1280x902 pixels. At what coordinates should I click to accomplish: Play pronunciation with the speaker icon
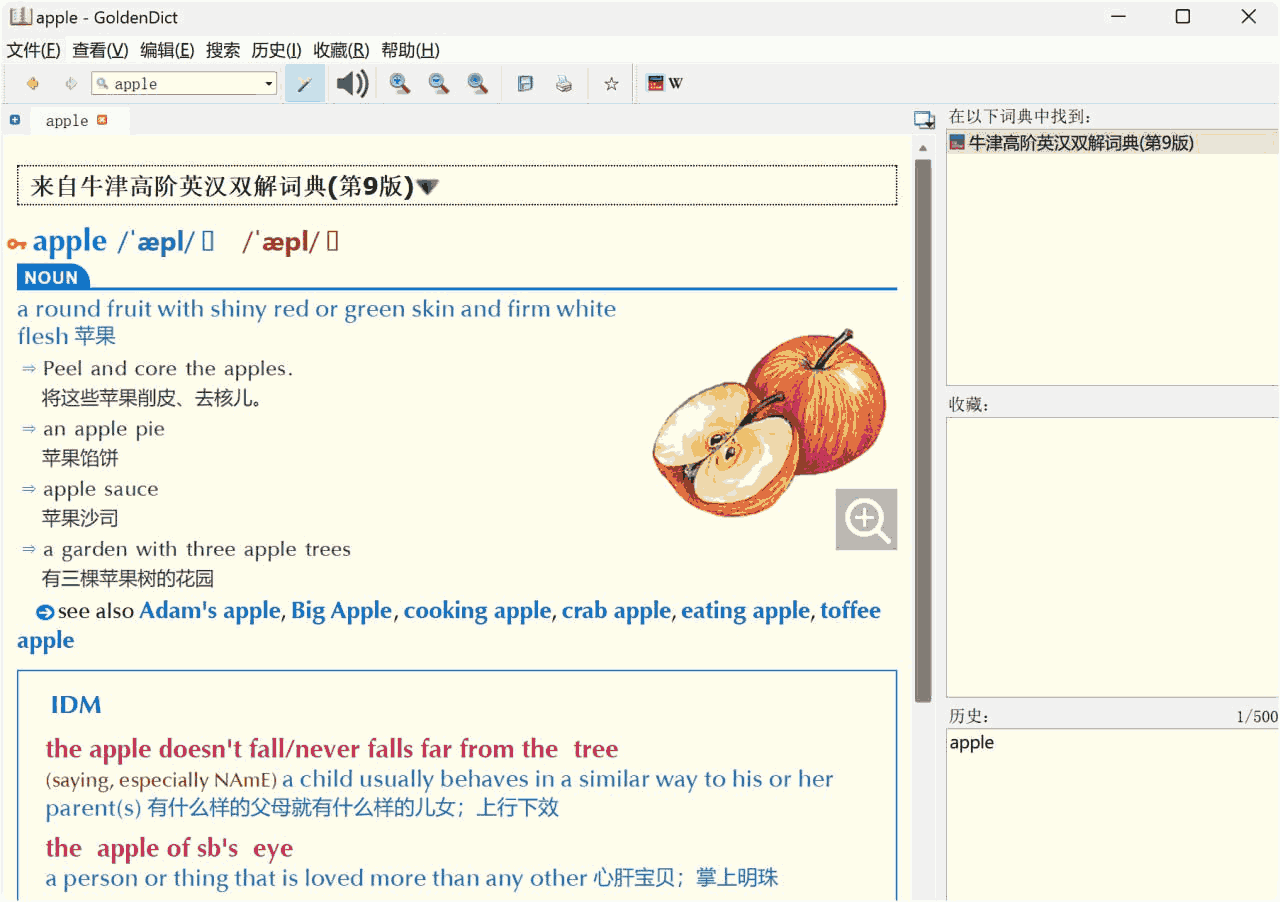pos(352,84)
